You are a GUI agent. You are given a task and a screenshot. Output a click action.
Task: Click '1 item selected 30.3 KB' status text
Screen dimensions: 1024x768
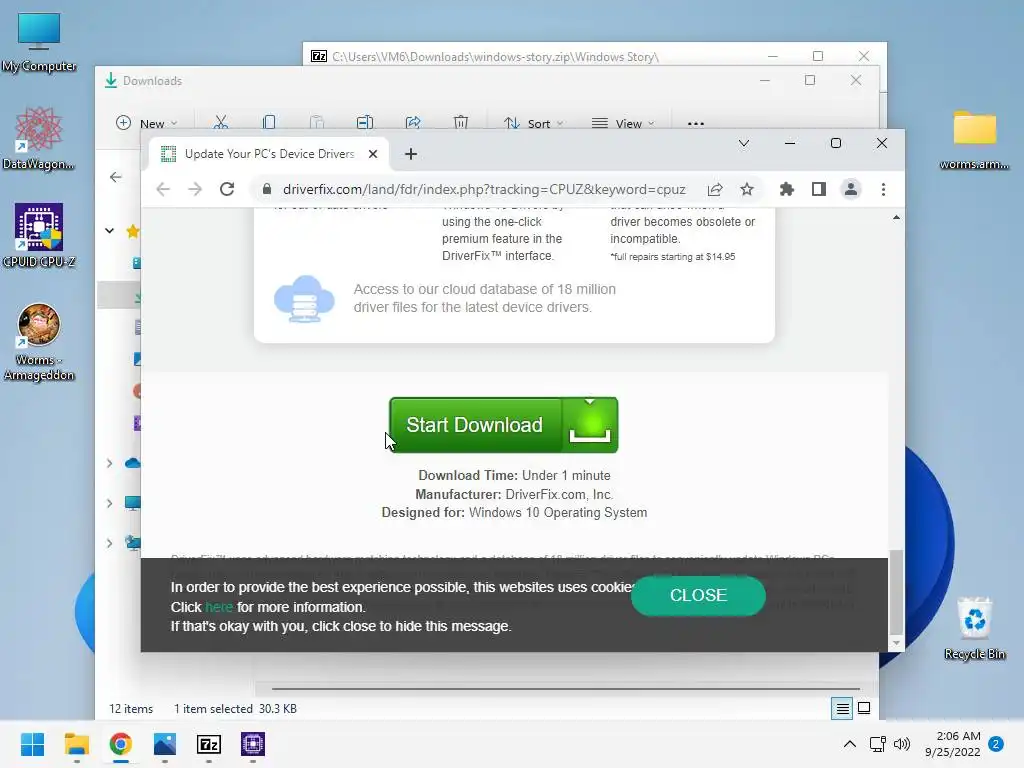pos(235,709)
